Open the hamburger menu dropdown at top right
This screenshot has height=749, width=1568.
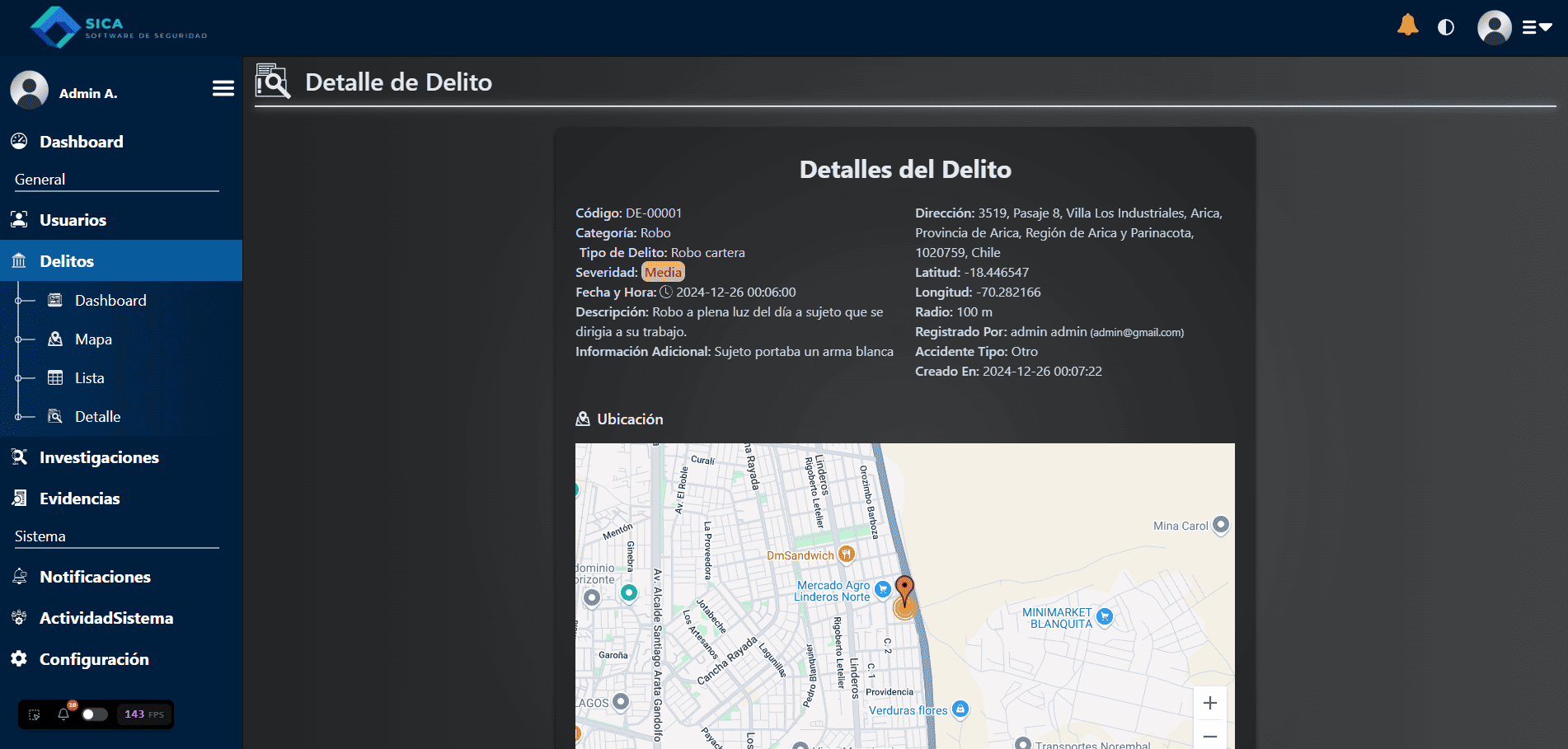[x=1535, y=26]
